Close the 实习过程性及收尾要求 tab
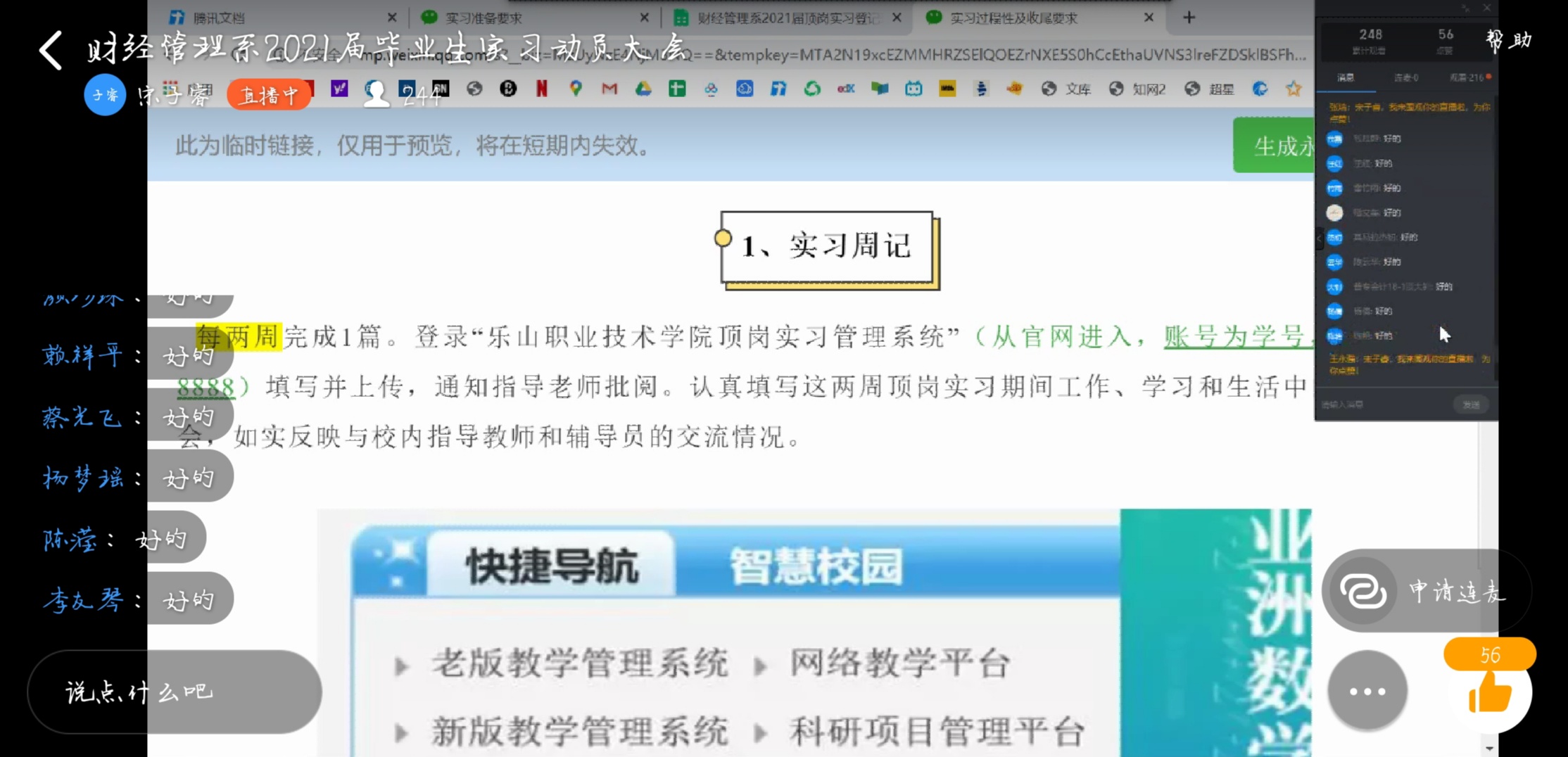The height and width of the screenshot is (757, 1568). [x=1149, y=18]
